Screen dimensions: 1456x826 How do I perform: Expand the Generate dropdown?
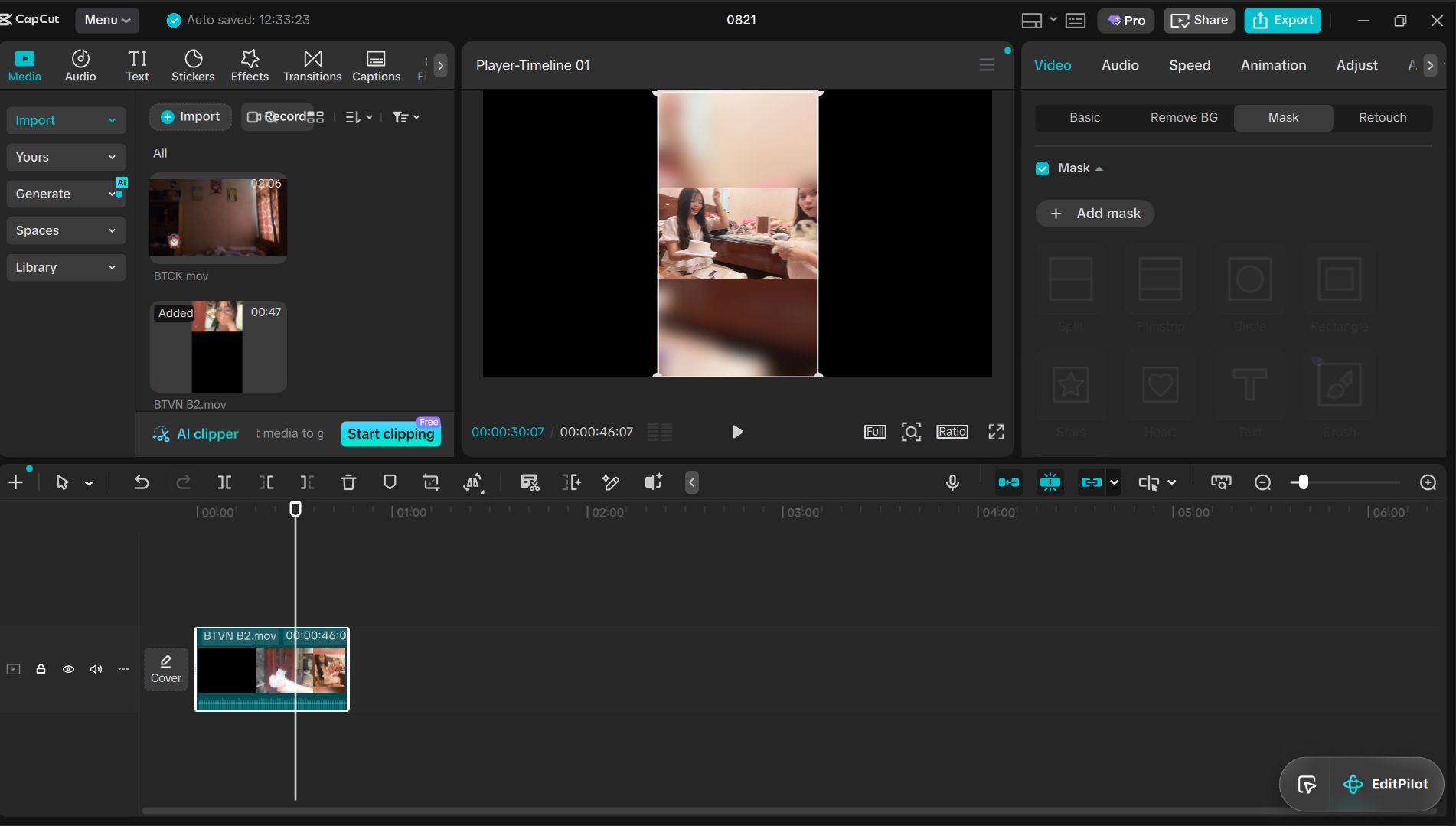pos(66,194)
